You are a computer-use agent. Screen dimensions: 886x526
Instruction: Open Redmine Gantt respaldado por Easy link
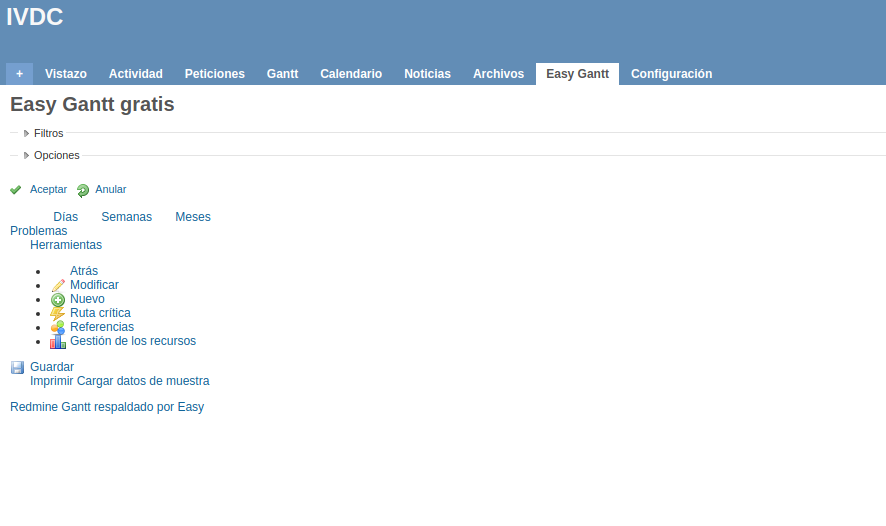point(107,407)
